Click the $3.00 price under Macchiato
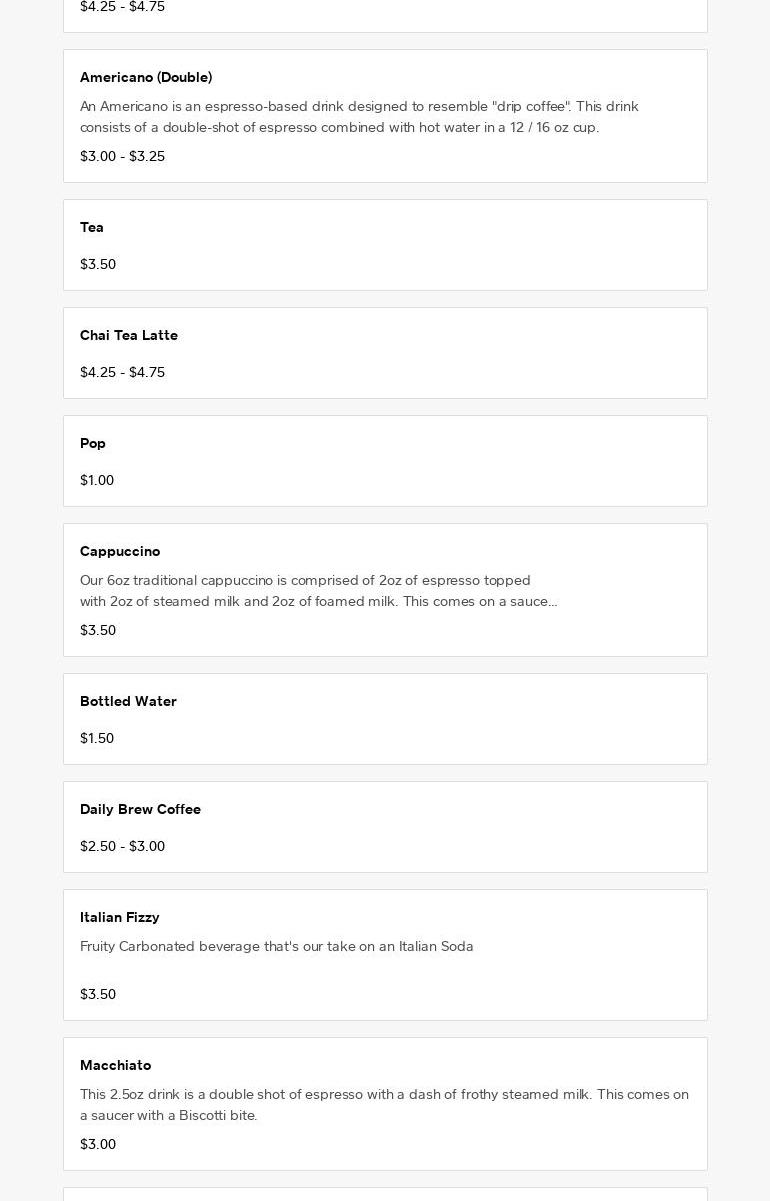Viewport: 770px width, 1201px height. [98, 1144]
